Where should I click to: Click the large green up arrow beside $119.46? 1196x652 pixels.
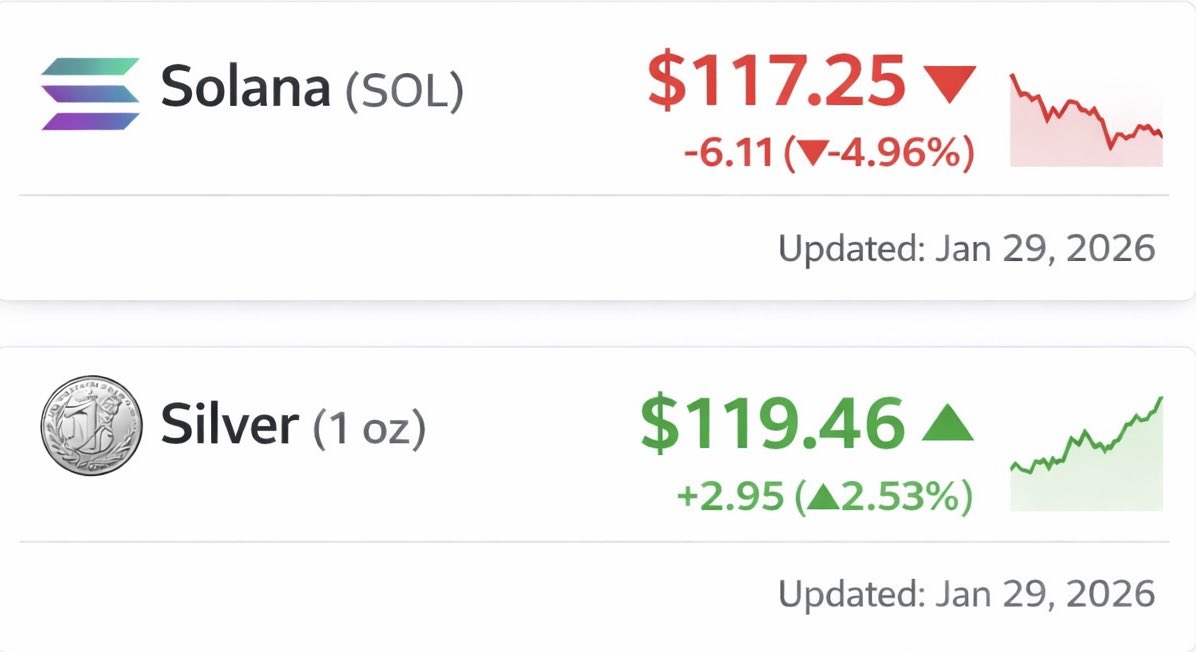click(x=946, y=423)
